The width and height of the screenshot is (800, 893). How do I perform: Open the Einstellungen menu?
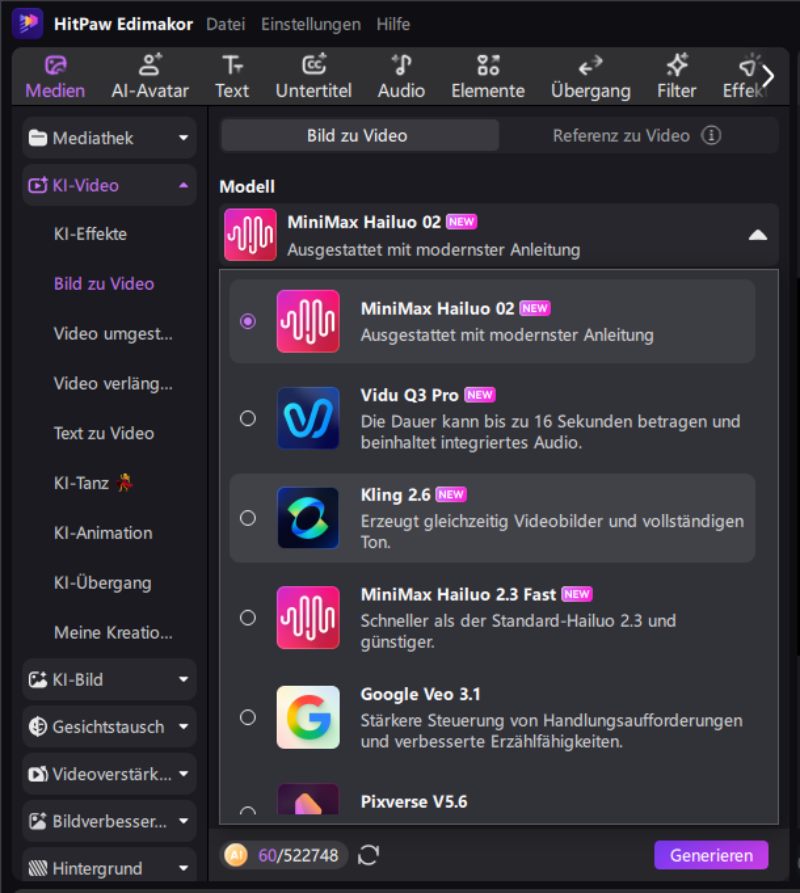coord(311,24)
